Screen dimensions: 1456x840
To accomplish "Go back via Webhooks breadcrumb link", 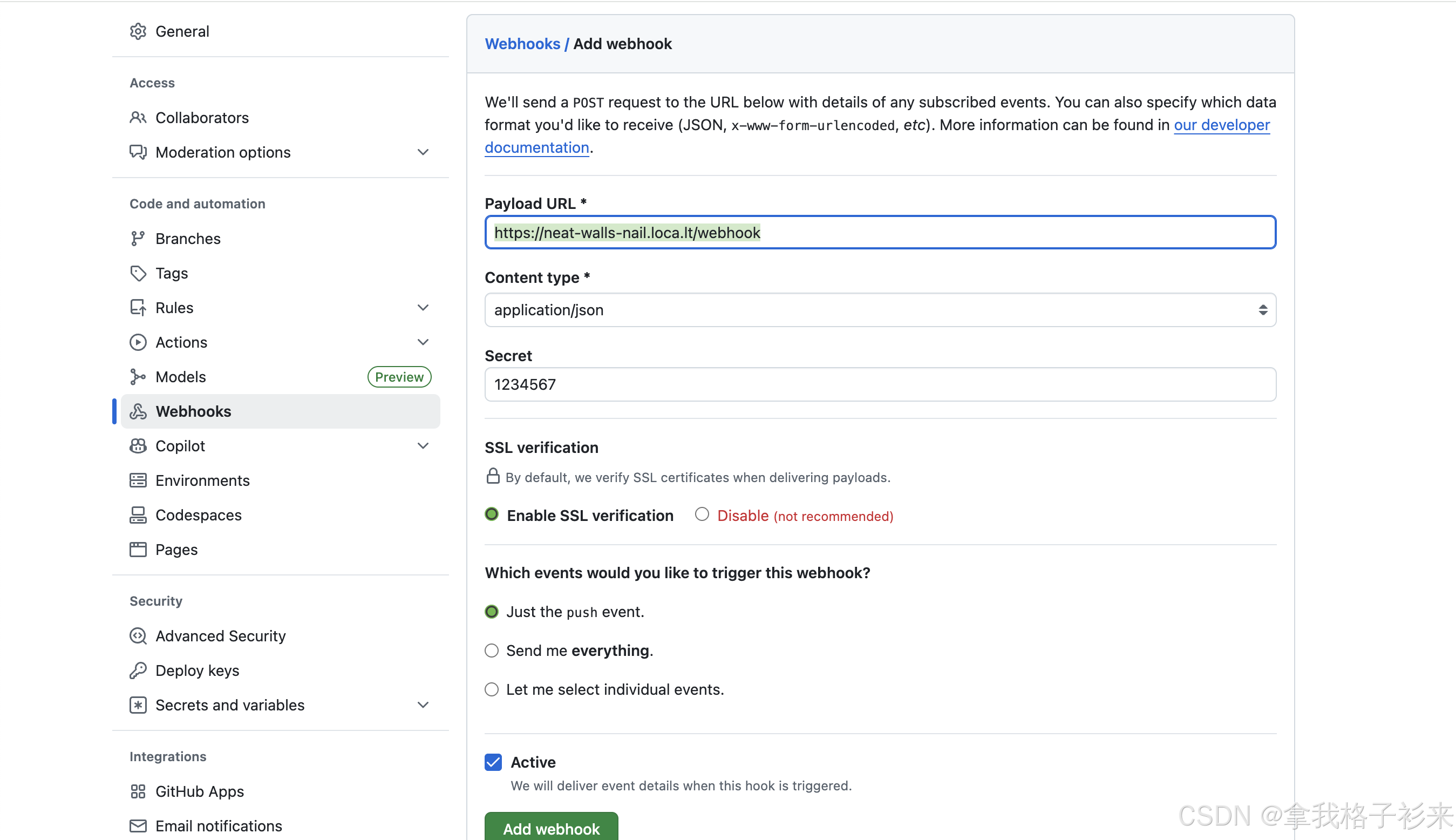I will pyautogui.click(x=522, y=44).
